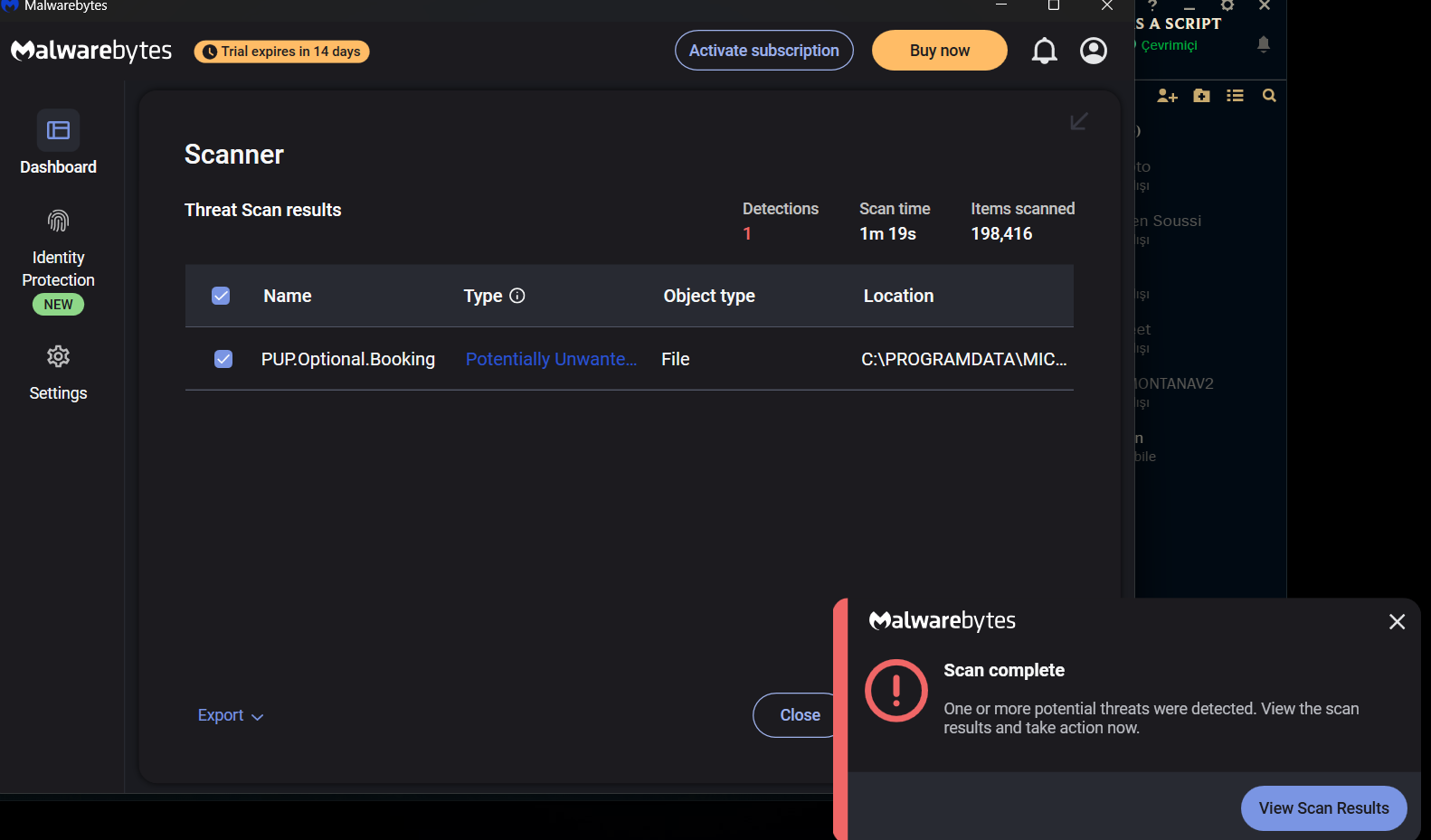Open the Settings gear in Malwarebytes sidebar

pyautogui.click(x=58, y=356)
